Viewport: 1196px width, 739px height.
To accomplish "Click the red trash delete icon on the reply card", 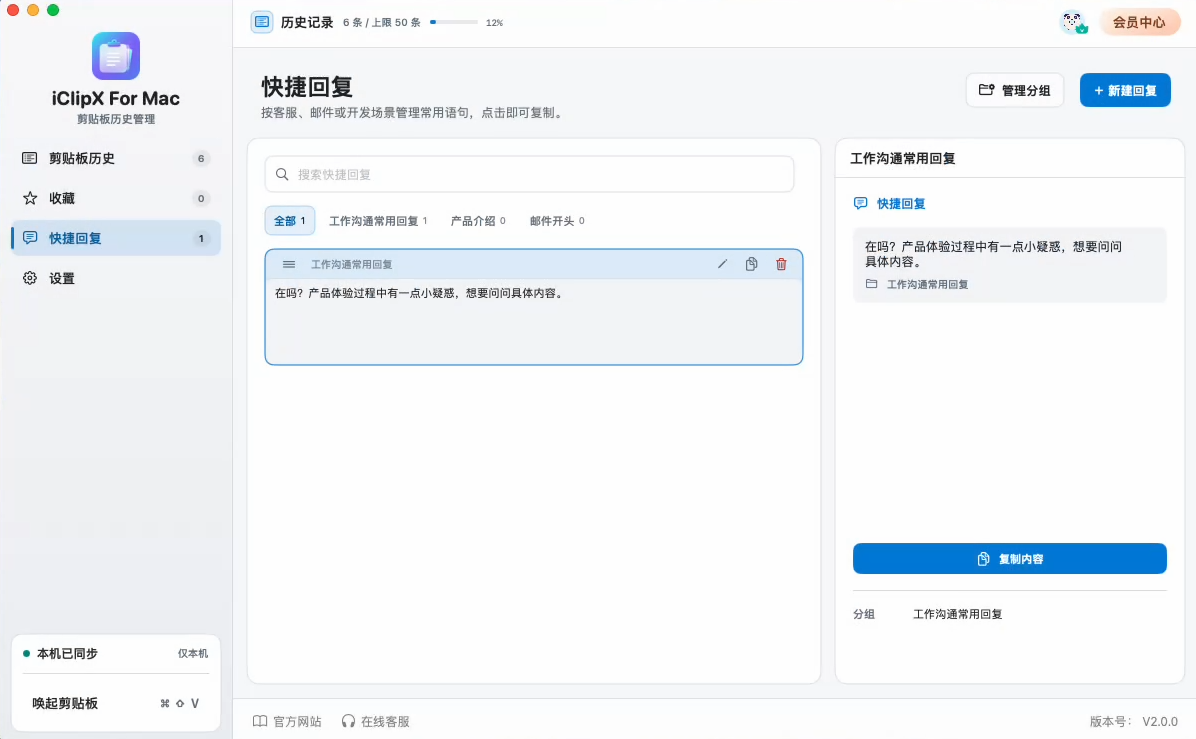I will coord(781,264).
